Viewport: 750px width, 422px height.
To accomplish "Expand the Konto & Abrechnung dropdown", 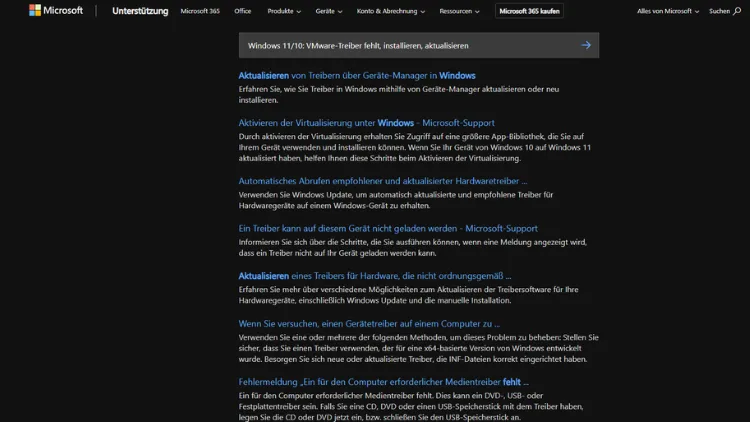I will [390, 11].
